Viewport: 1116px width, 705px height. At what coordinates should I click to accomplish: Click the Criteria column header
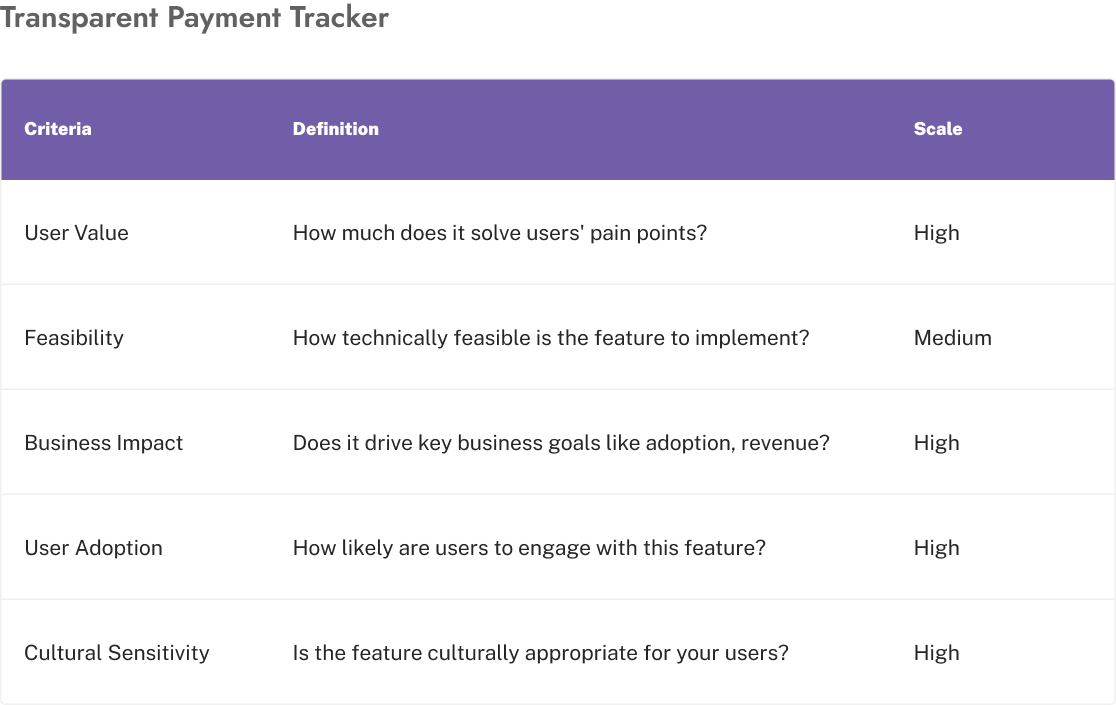(58, 129)
